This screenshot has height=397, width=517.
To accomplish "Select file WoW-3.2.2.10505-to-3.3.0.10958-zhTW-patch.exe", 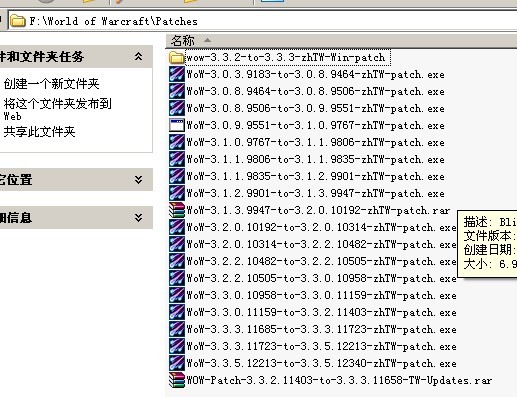I will (x=321, y=278).
